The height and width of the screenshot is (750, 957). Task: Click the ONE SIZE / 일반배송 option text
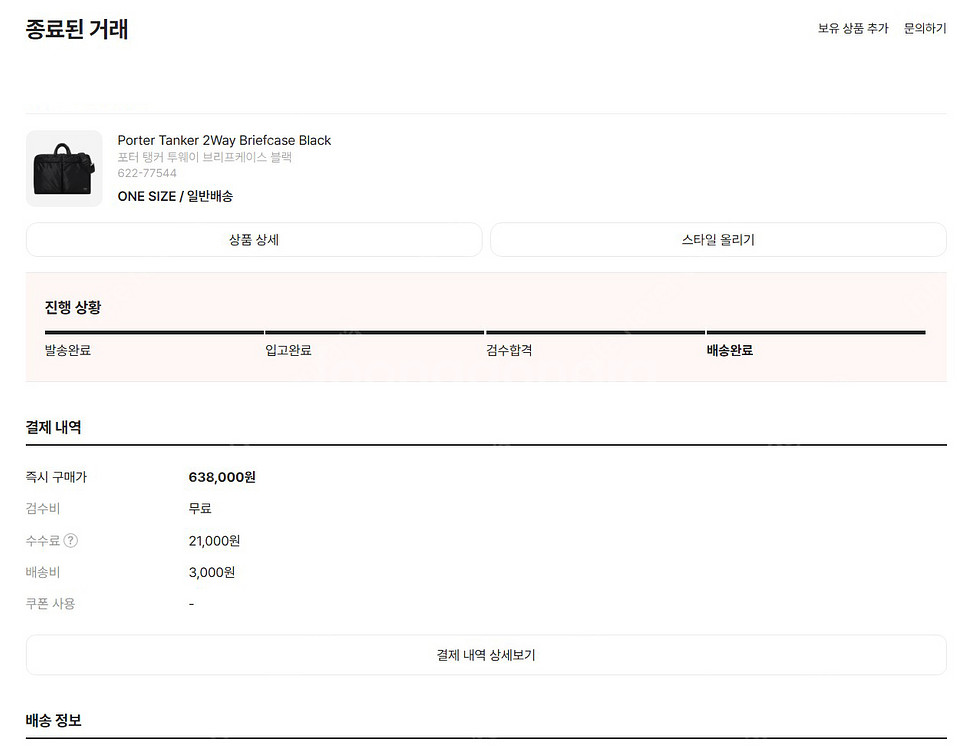[x=175, y=196]
